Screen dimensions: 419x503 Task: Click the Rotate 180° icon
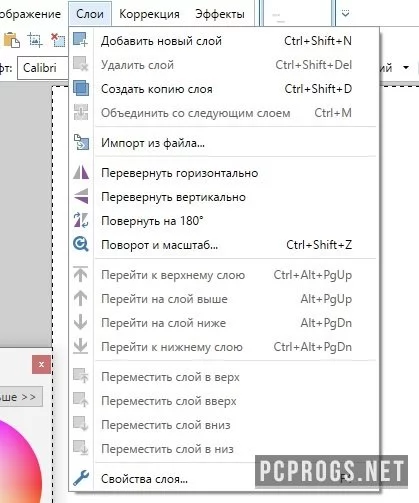pyautogui.click(x=81, y=220)
